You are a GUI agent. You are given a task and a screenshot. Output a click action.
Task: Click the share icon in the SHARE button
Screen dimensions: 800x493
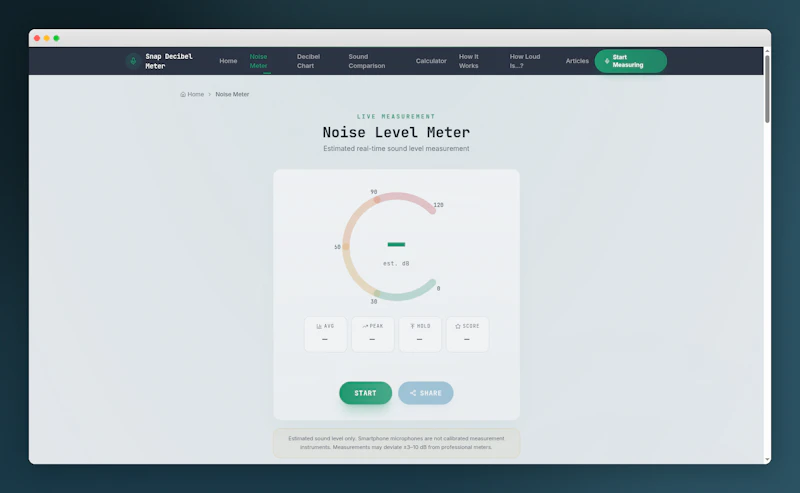click(x=413, y=393)
